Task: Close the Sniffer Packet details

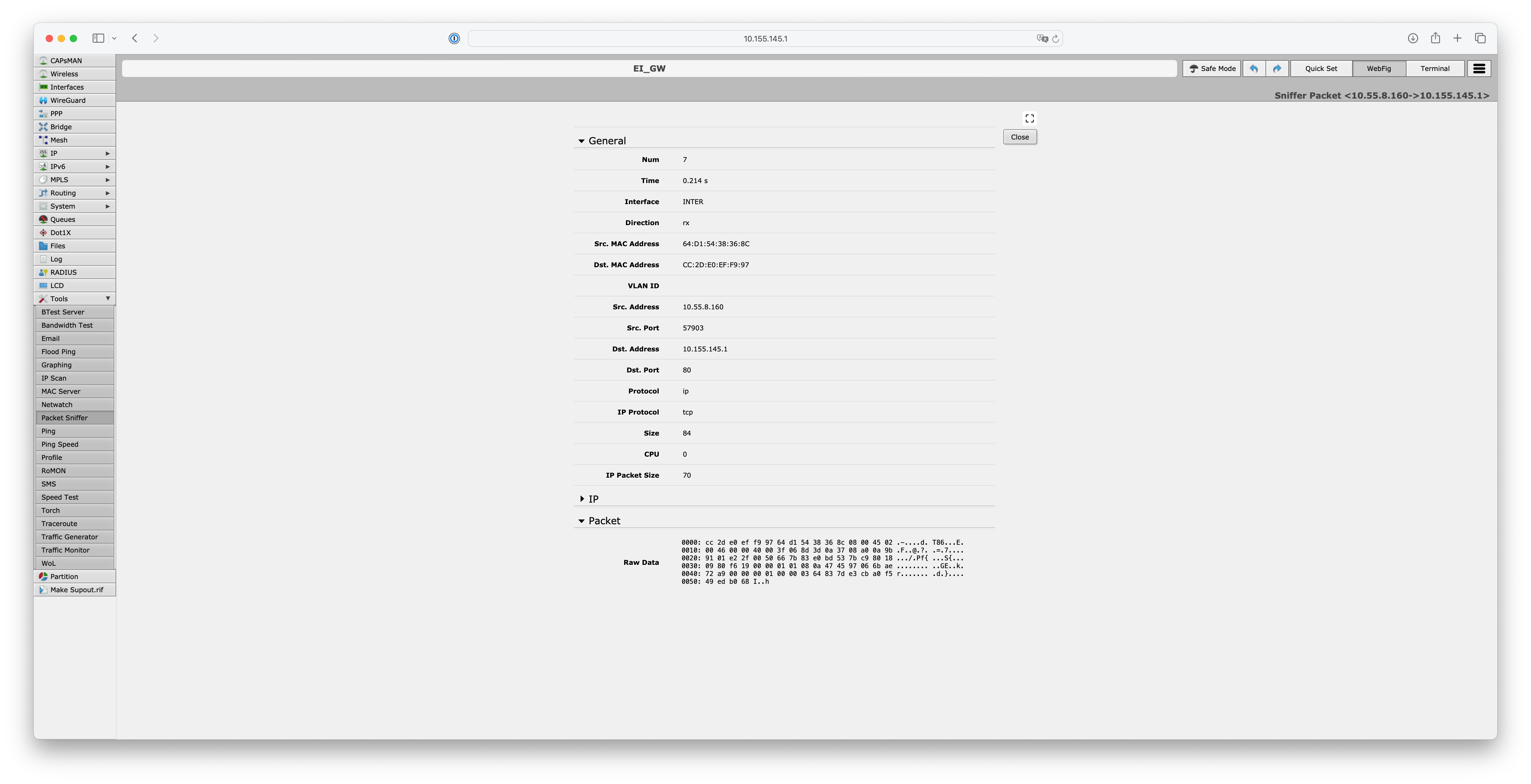Action: pyautogui.click(x=1019, y=137)
